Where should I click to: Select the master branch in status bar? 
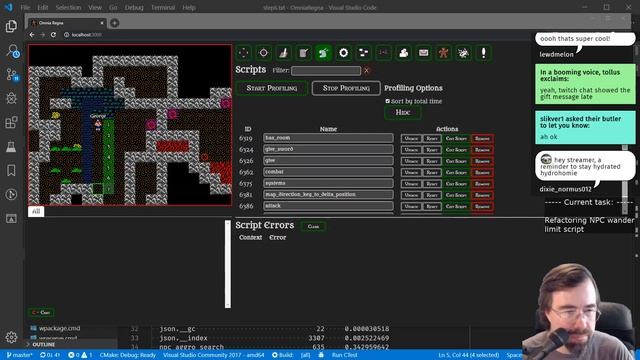(19, 355)
